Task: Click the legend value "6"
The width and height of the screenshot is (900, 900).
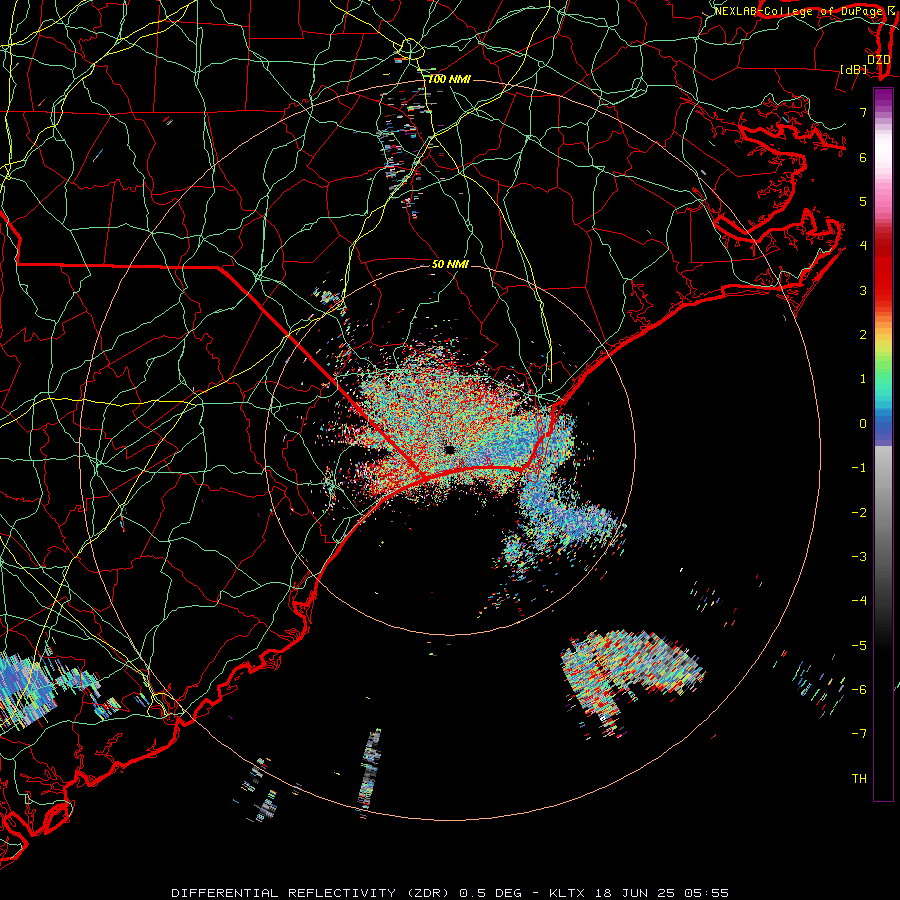Action: (863, 157)
